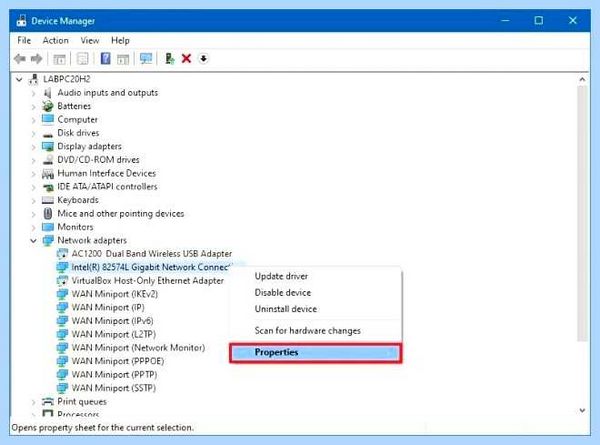600x445 pixels.
Task: Click the Disable device down-arrow toolbar icon
Action: click(x=204, y=59)
